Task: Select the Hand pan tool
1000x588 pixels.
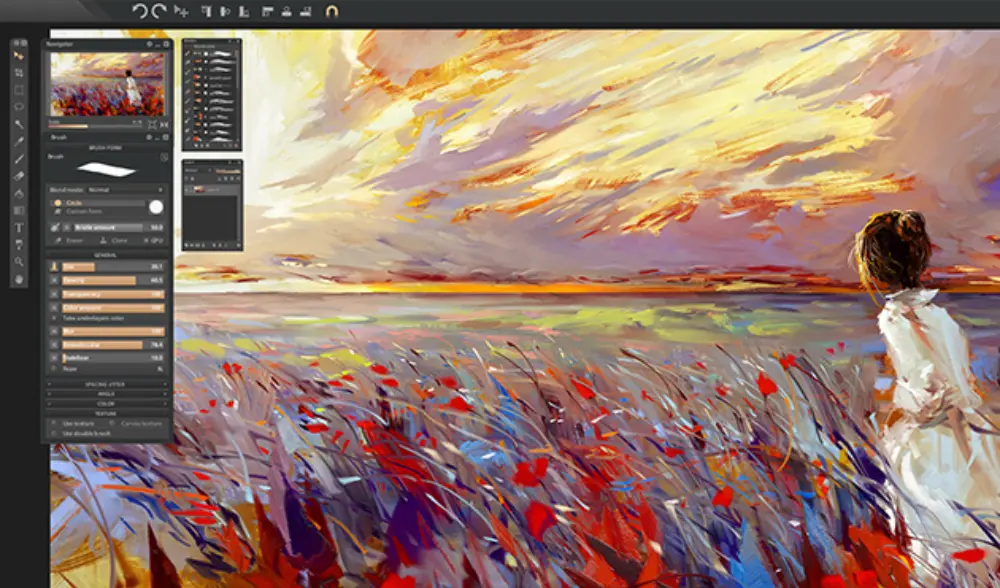Action: (19, 279)
